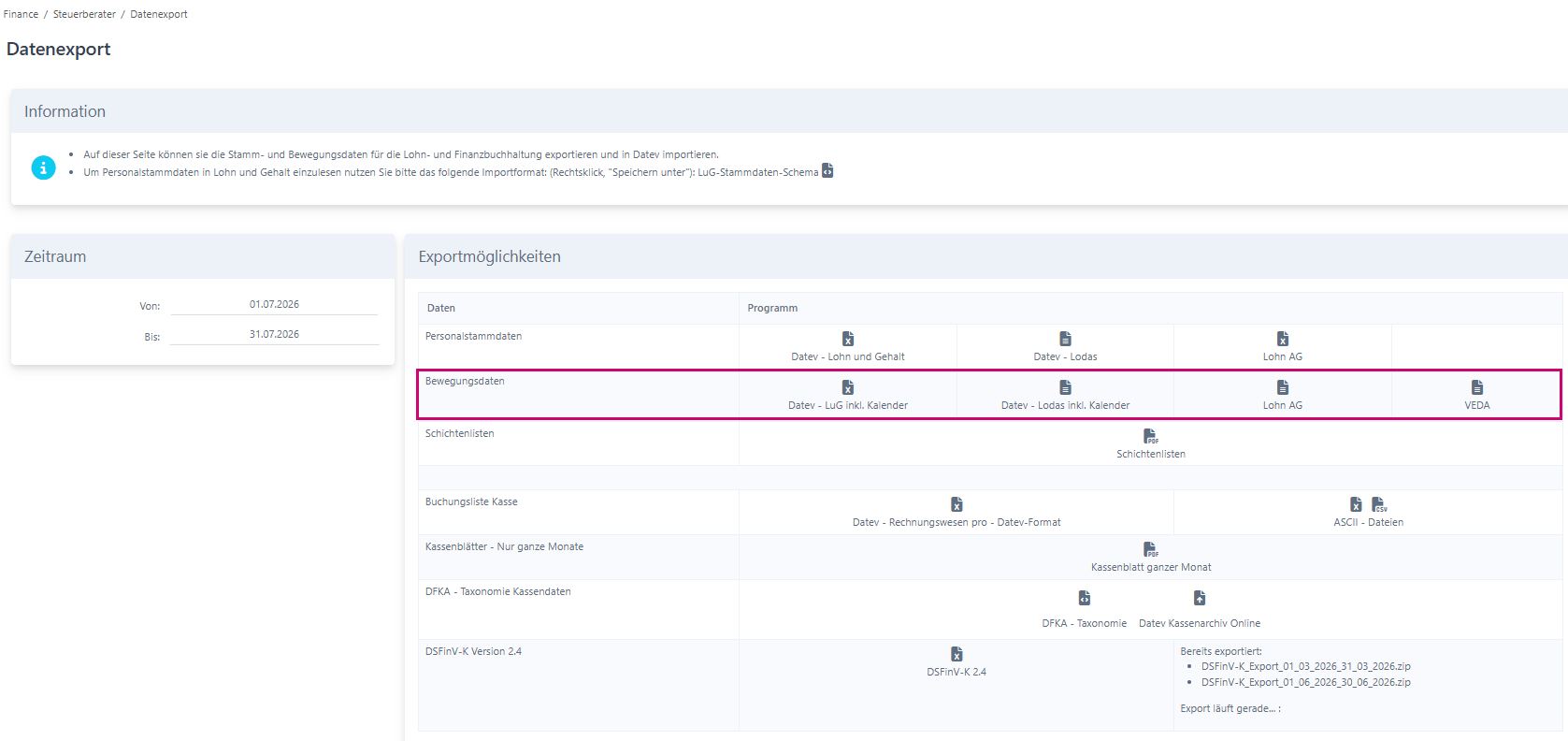The image size is (1568, 741).
Task: Click the Datev - Lohn und Gehalt label
Action: pos(848,356)
